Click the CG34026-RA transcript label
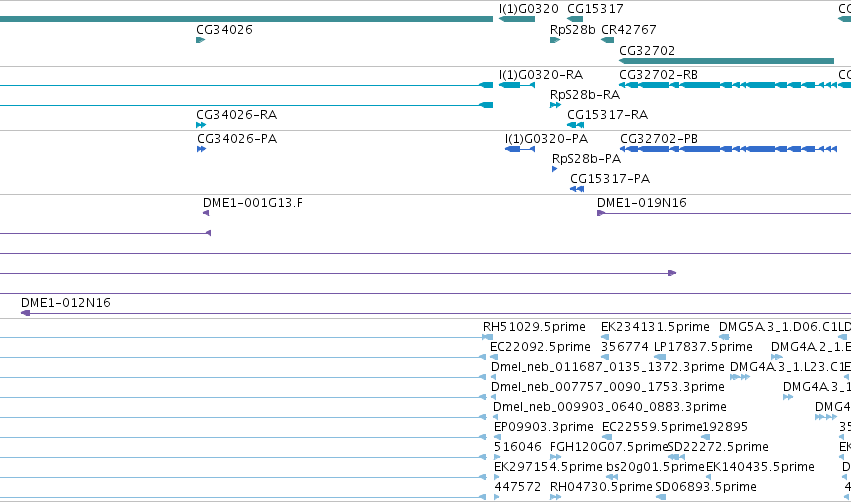851x502 pixels. pyautogui.click(x=237, y=115)
